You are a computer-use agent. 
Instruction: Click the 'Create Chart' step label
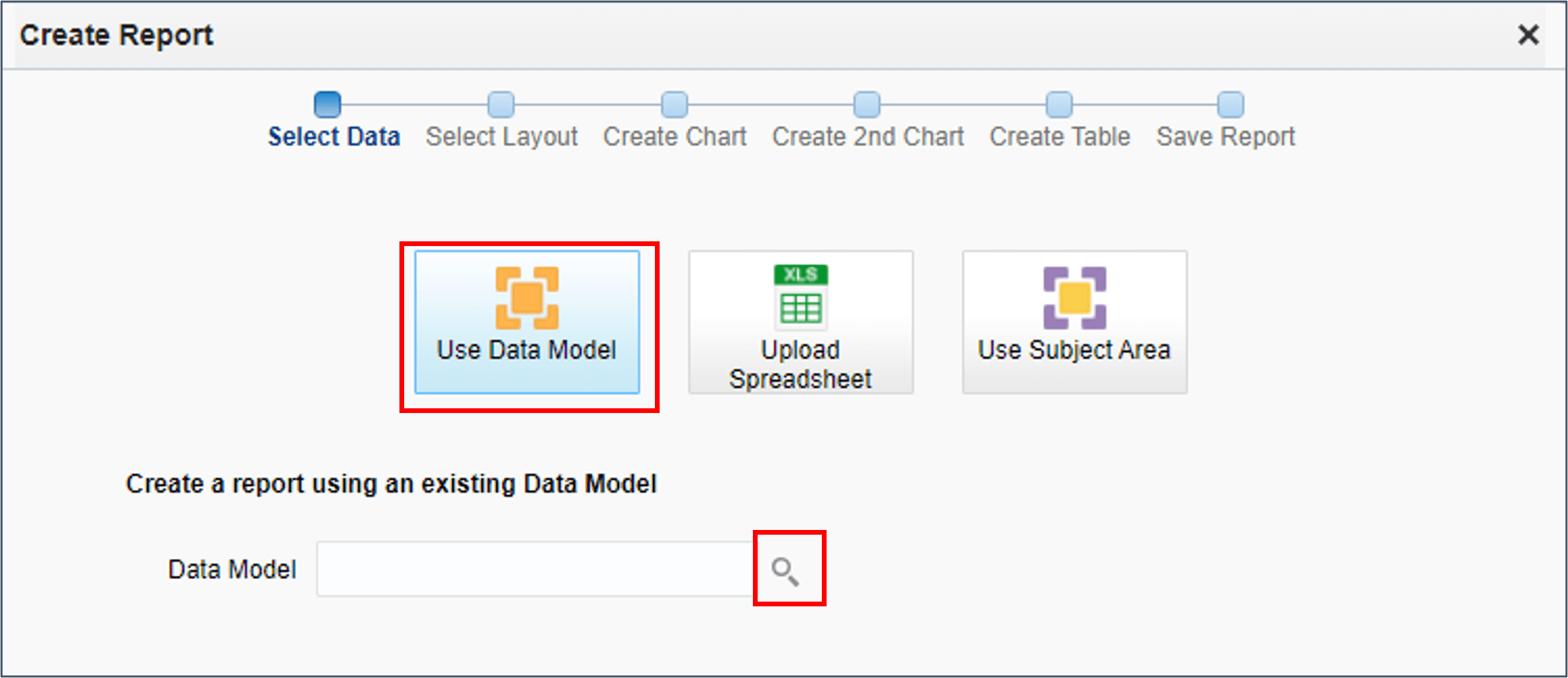pos(675,137)
